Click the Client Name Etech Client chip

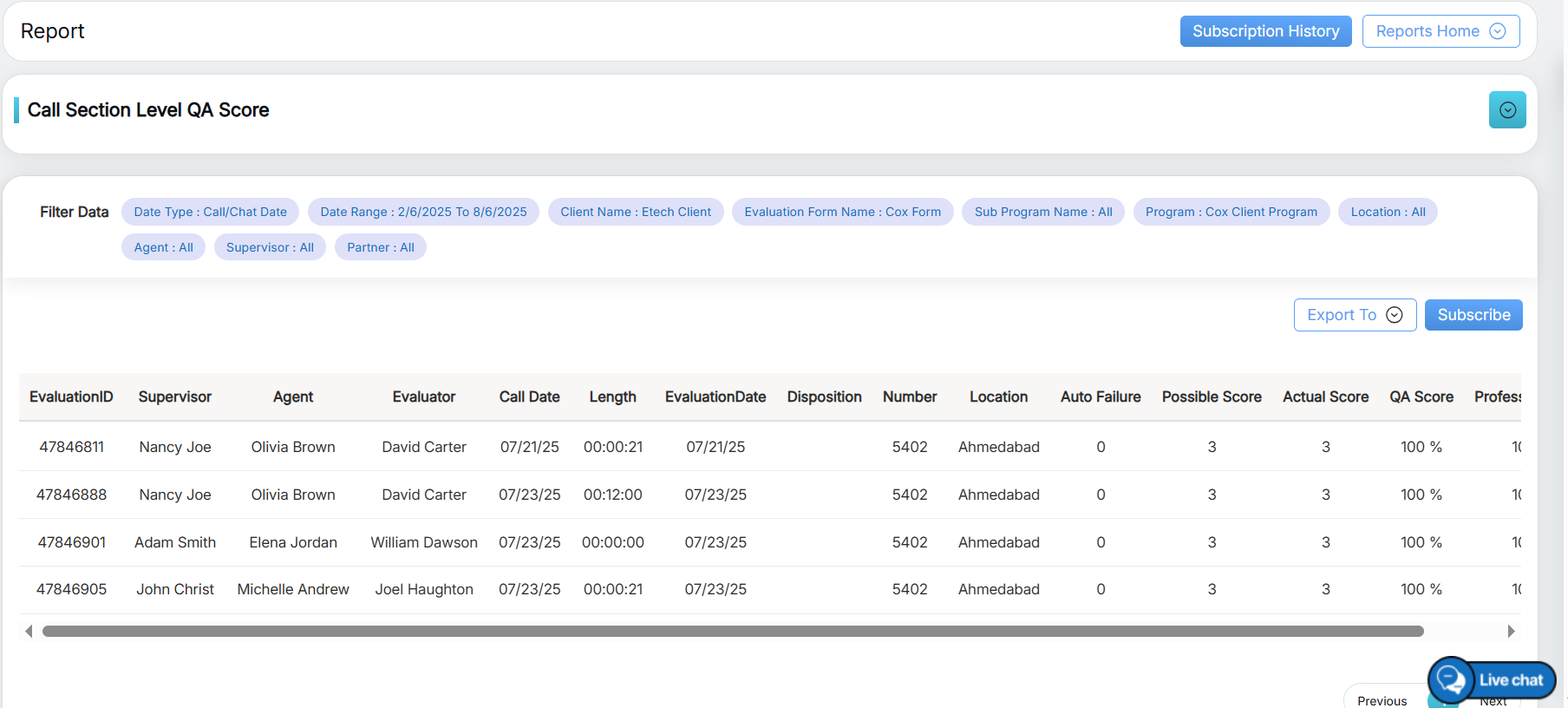pyautogui.click(x=635, y=212)
